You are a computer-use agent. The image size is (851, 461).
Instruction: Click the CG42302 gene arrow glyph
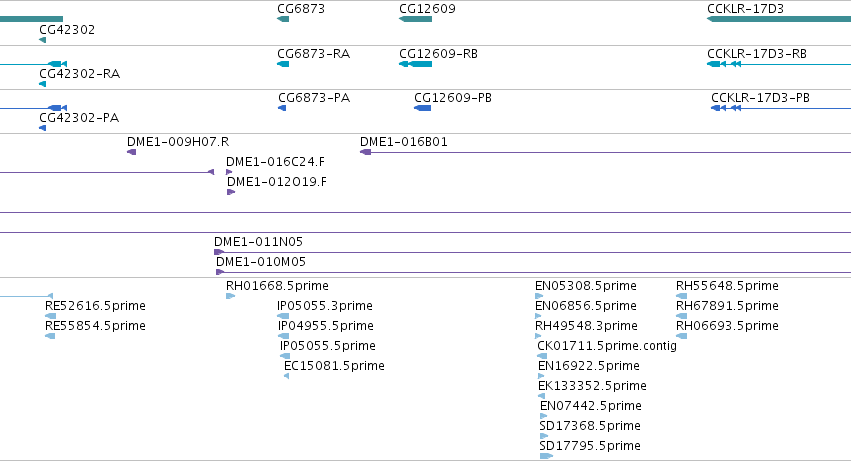coord(42,40)
